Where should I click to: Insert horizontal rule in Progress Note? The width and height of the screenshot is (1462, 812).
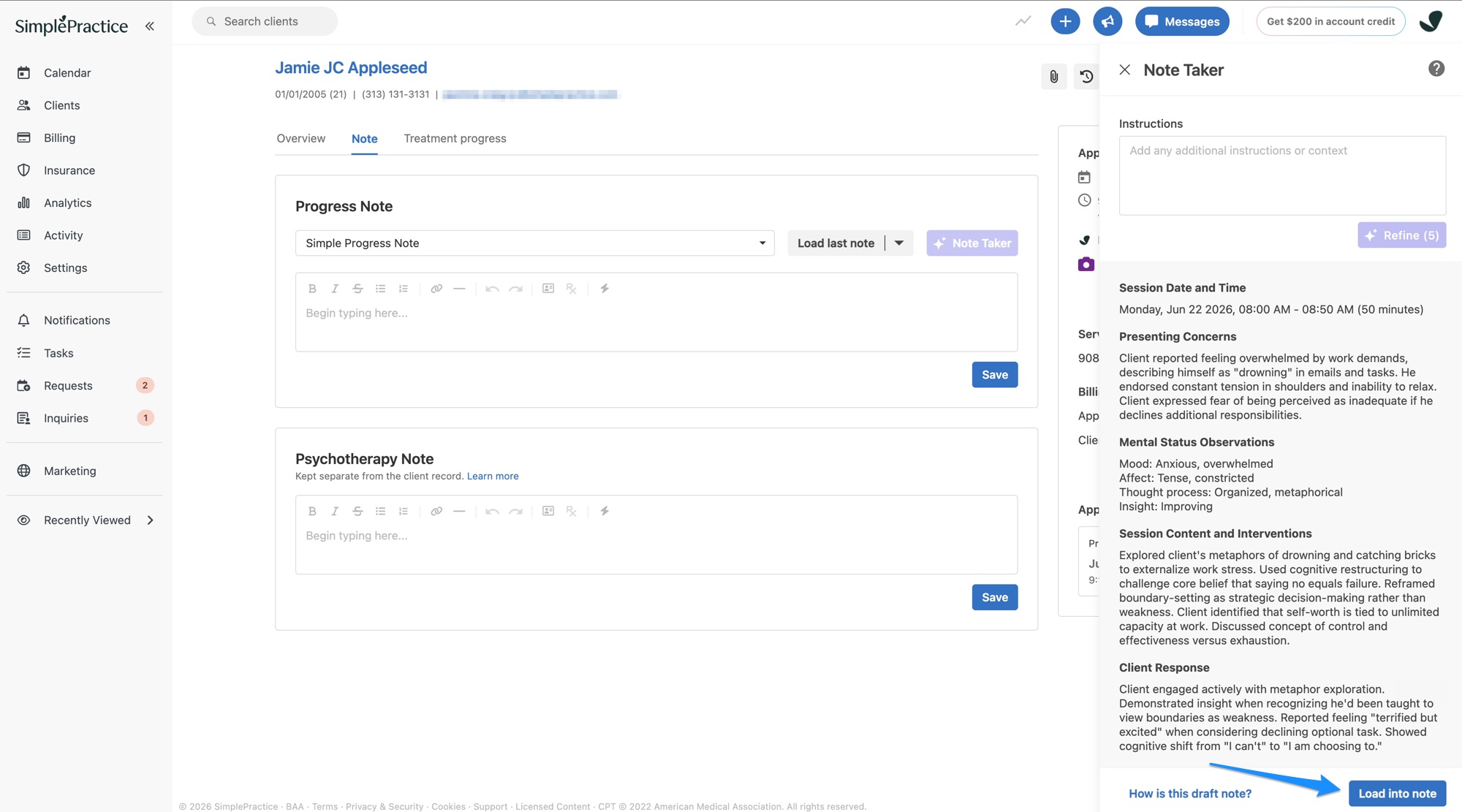click(x=459, y=289)
